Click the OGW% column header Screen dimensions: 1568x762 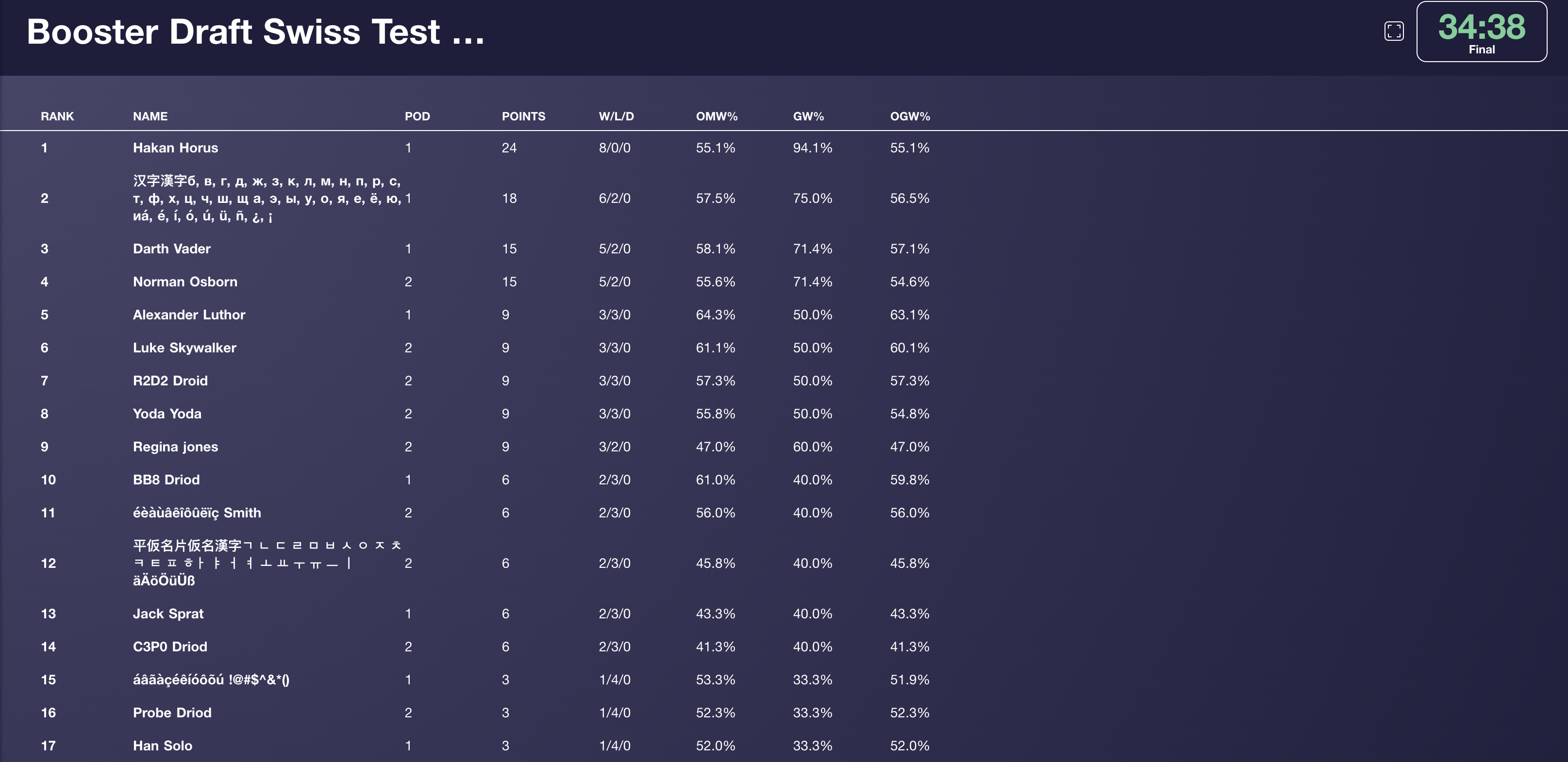[909, 116]
